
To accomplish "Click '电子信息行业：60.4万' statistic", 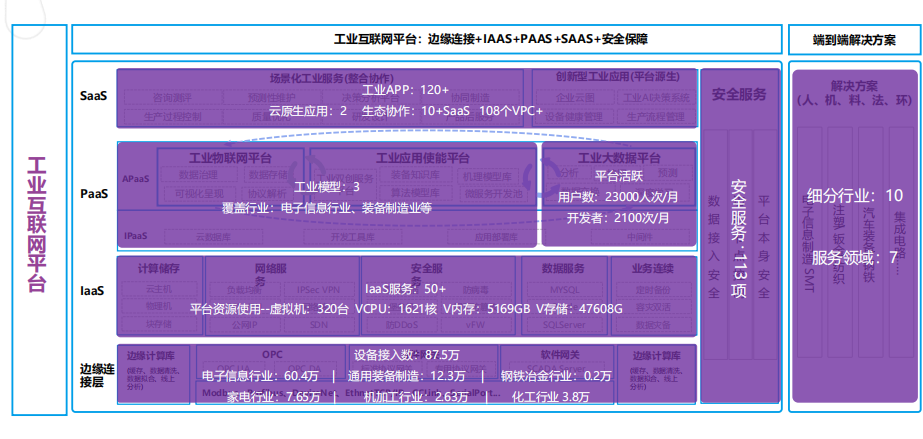I will coord(261,376).
